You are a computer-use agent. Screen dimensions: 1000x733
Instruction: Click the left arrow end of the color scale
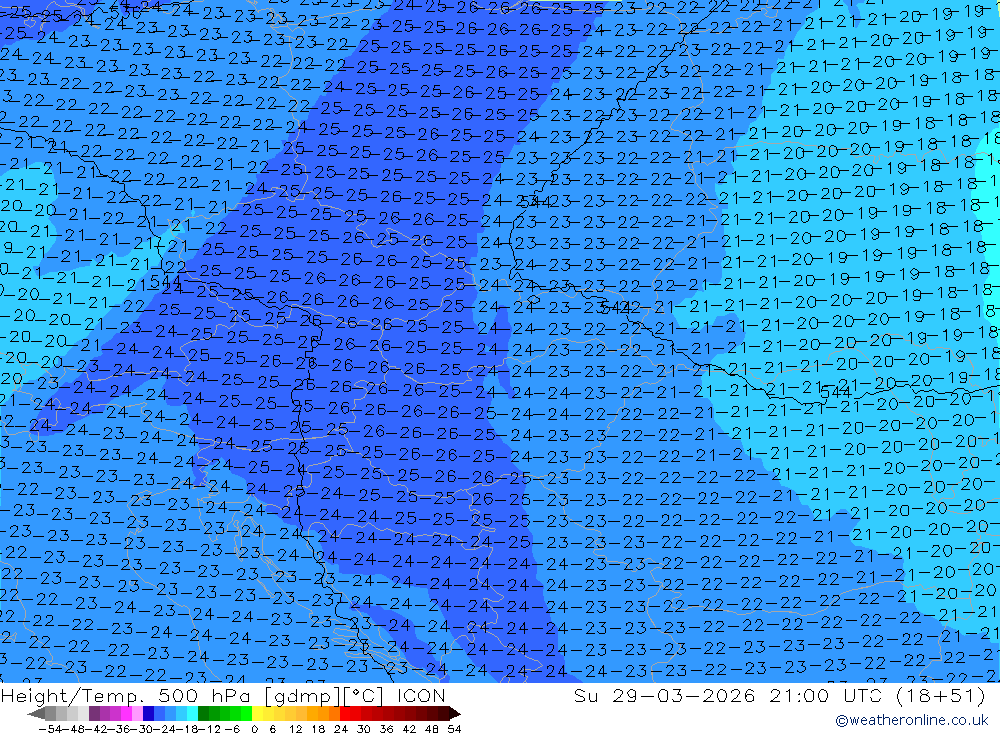tap(36, 714)
